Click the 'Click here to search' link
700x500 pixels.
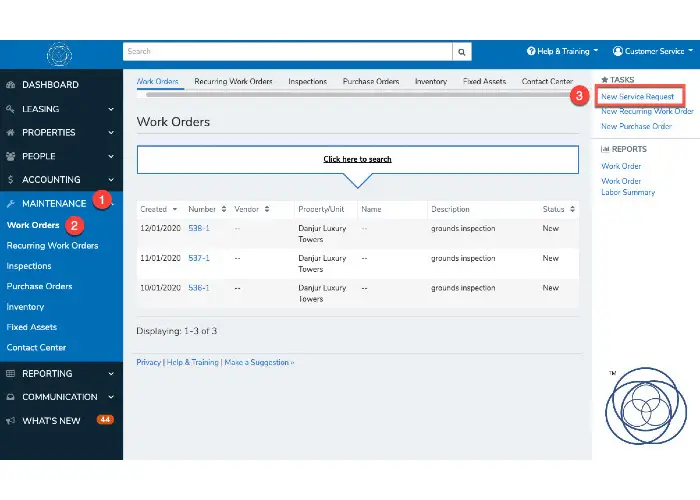(357, 159)
